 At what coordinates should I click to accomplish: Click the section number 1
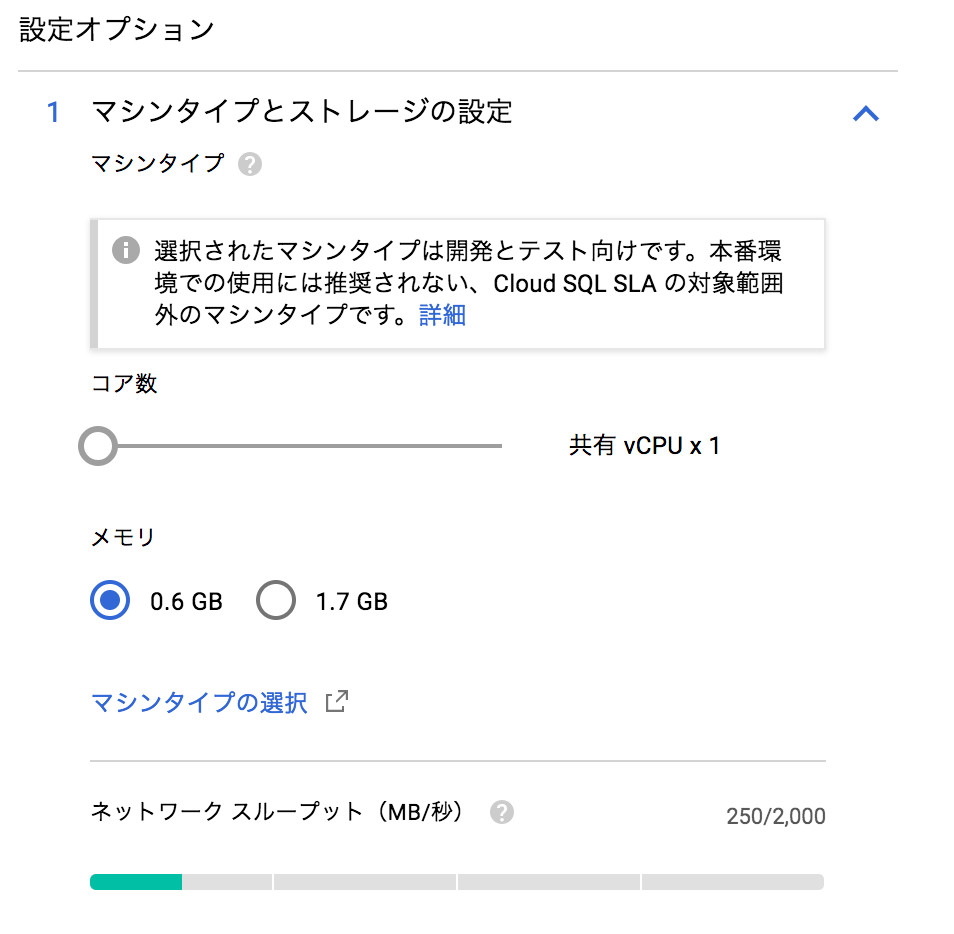coord(54,112)
